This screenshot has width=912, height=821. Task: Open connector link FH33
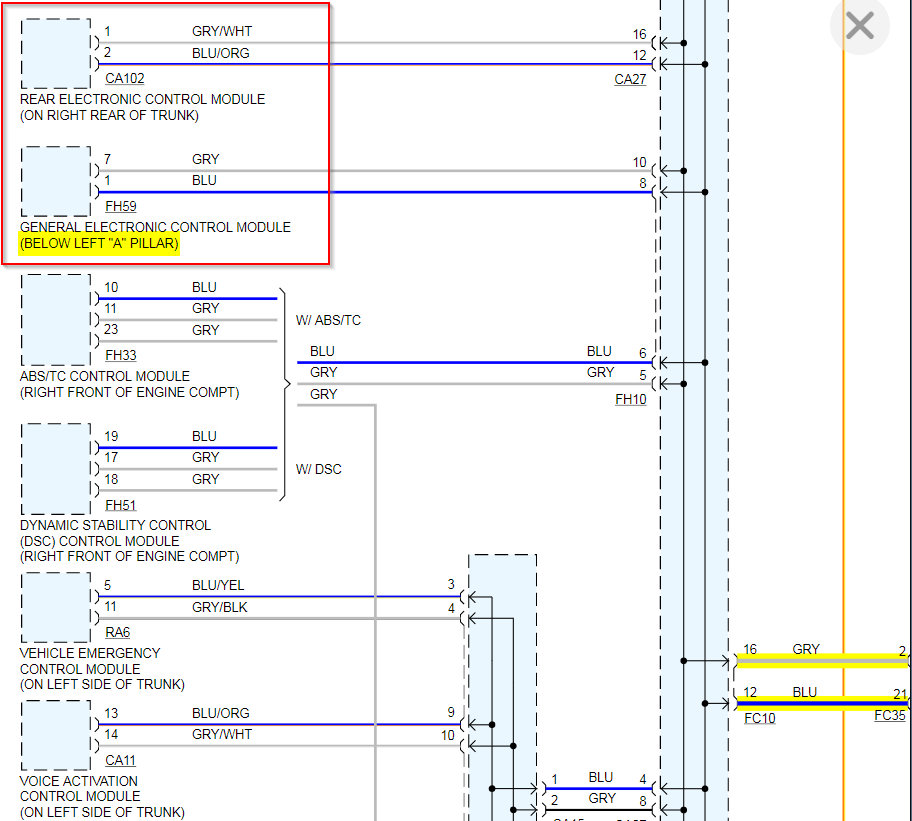pyautogui.click(x=120, y=355)
